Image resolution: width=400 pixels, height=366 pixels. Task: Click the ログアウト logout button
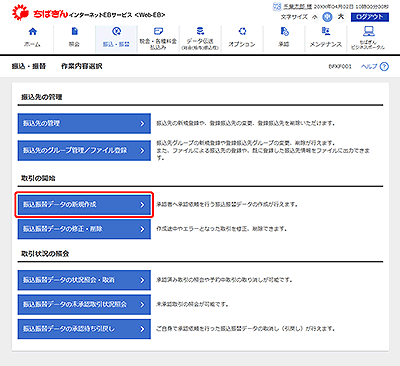(x=370, y=17)
